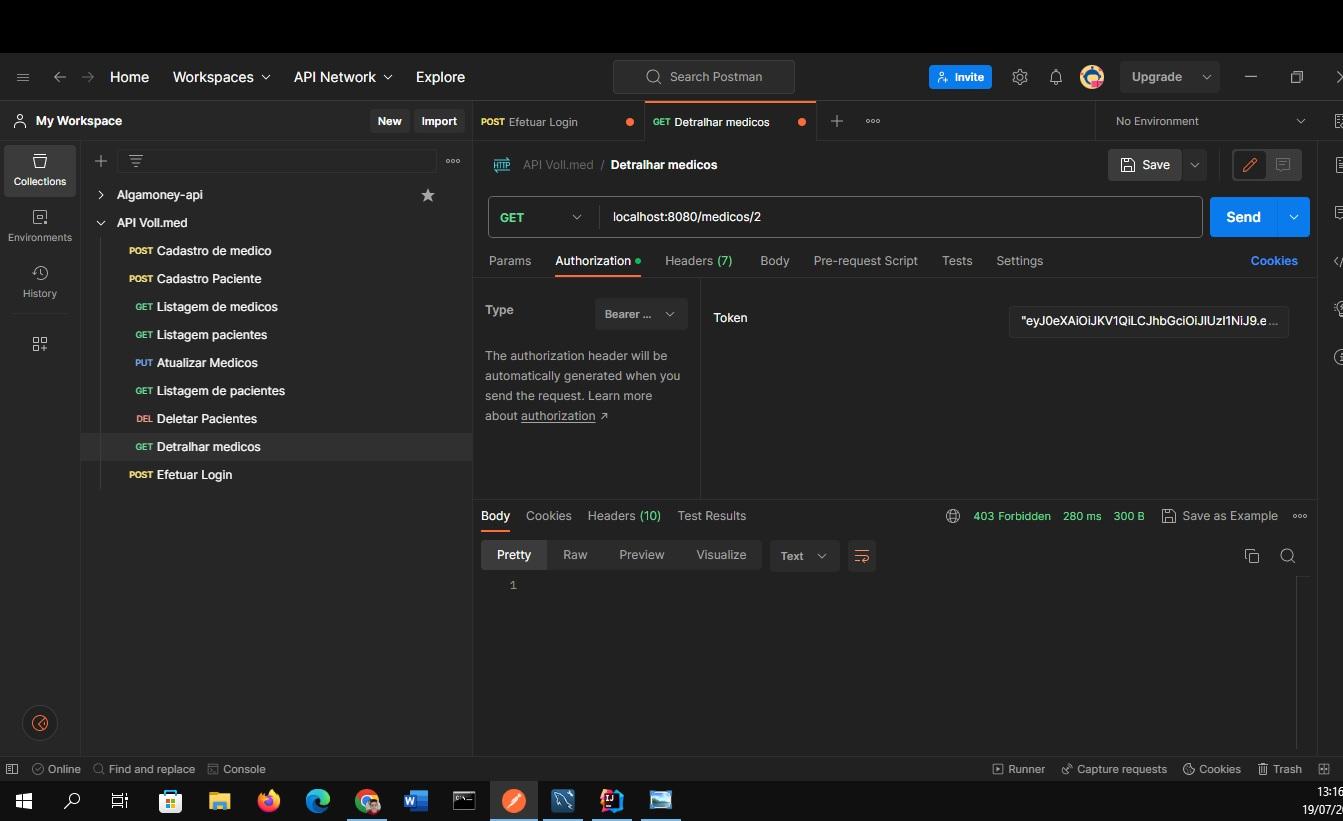Expand the Algamoney-api collection
1343x821 pixels.
tap(101, 195)
